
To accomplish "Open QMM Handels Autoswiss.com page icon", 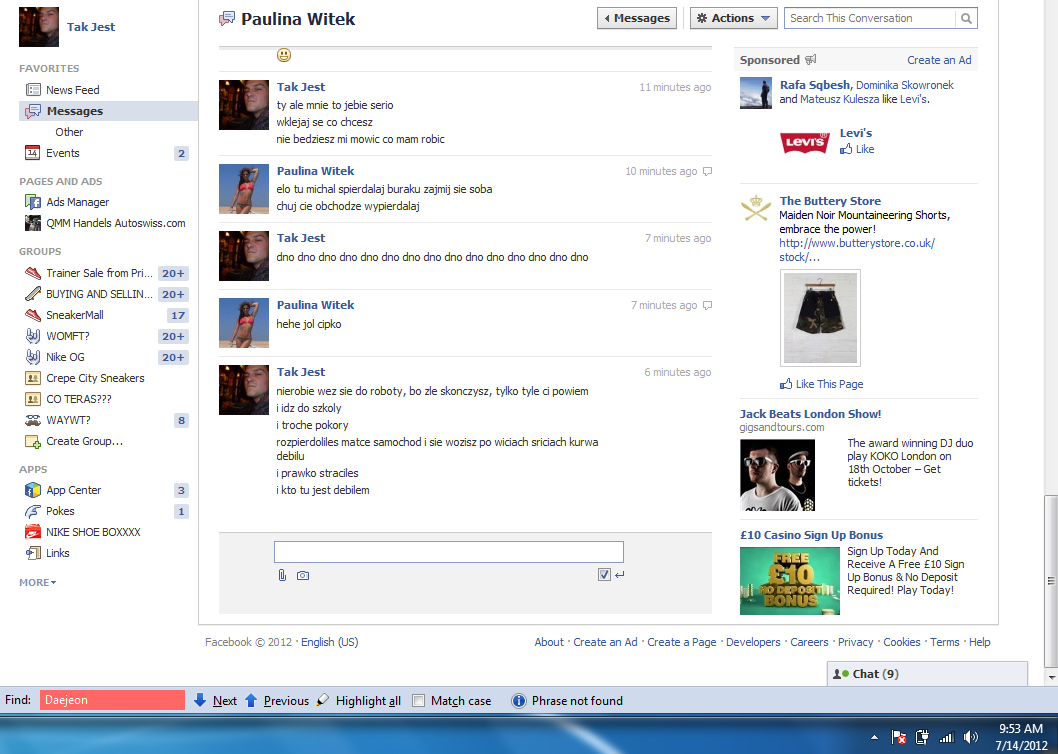I will (x=33, y=223).
